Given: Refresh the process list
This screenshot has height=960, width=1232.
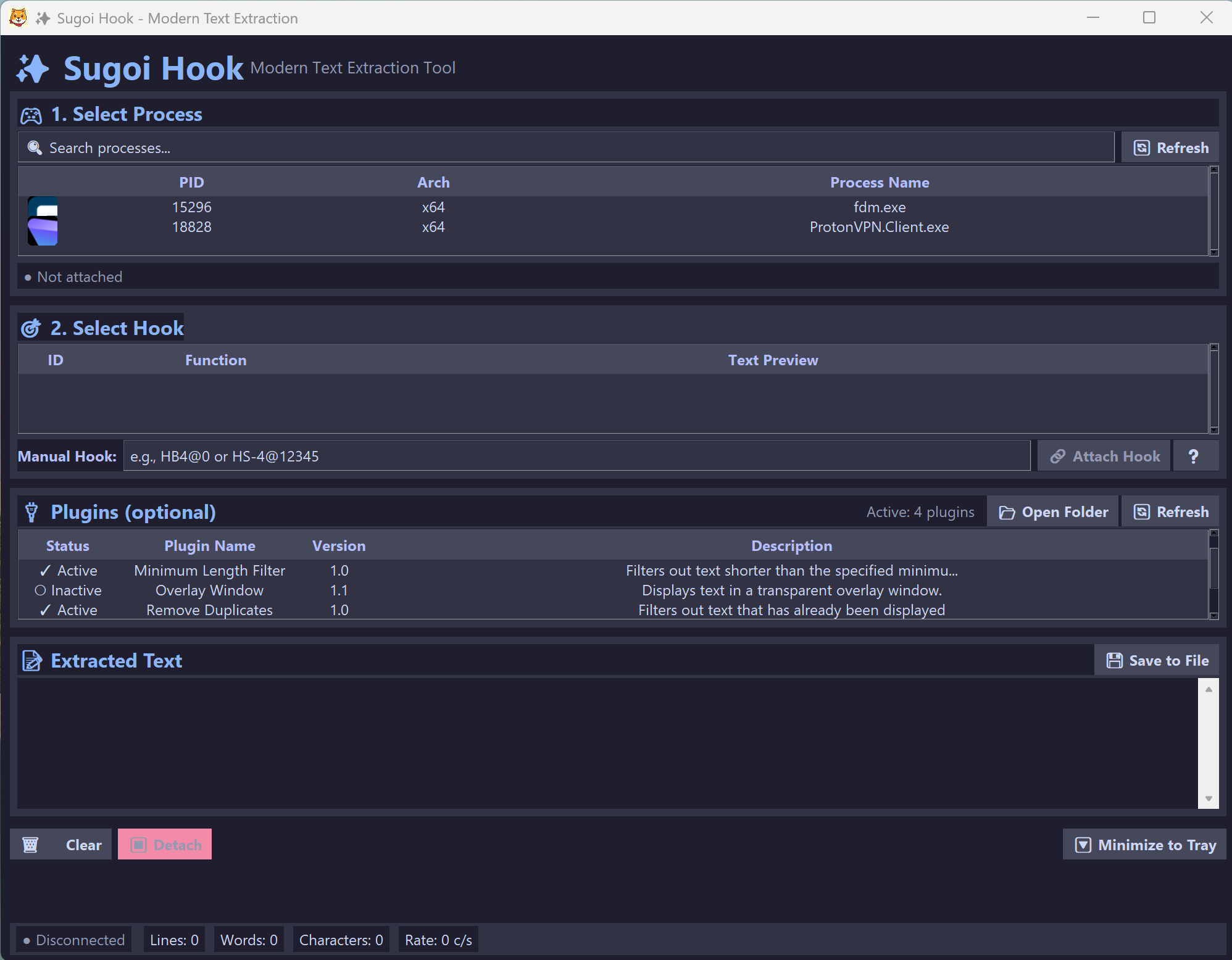Looking at the screenshot, I should [x=1170, y=148].
